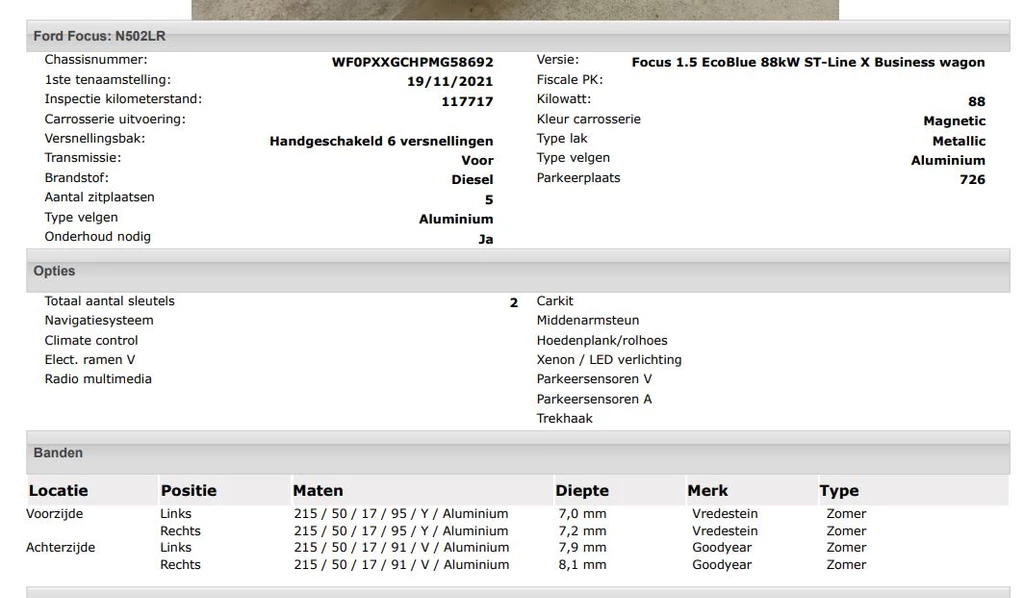Viewport: 1024px width, 598px height.
Task: Click the Kilowatt value 88
Action: (x=976, y=102)
